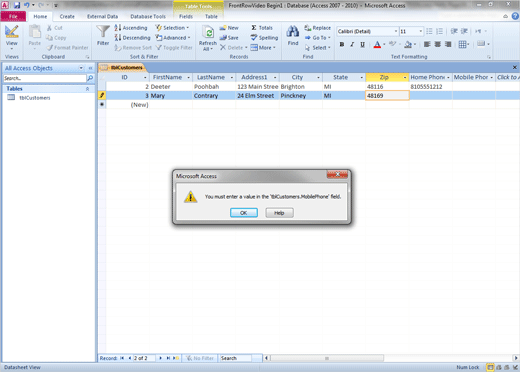Open the File tab
The image size is (520, 372).
tap(13, 16)
